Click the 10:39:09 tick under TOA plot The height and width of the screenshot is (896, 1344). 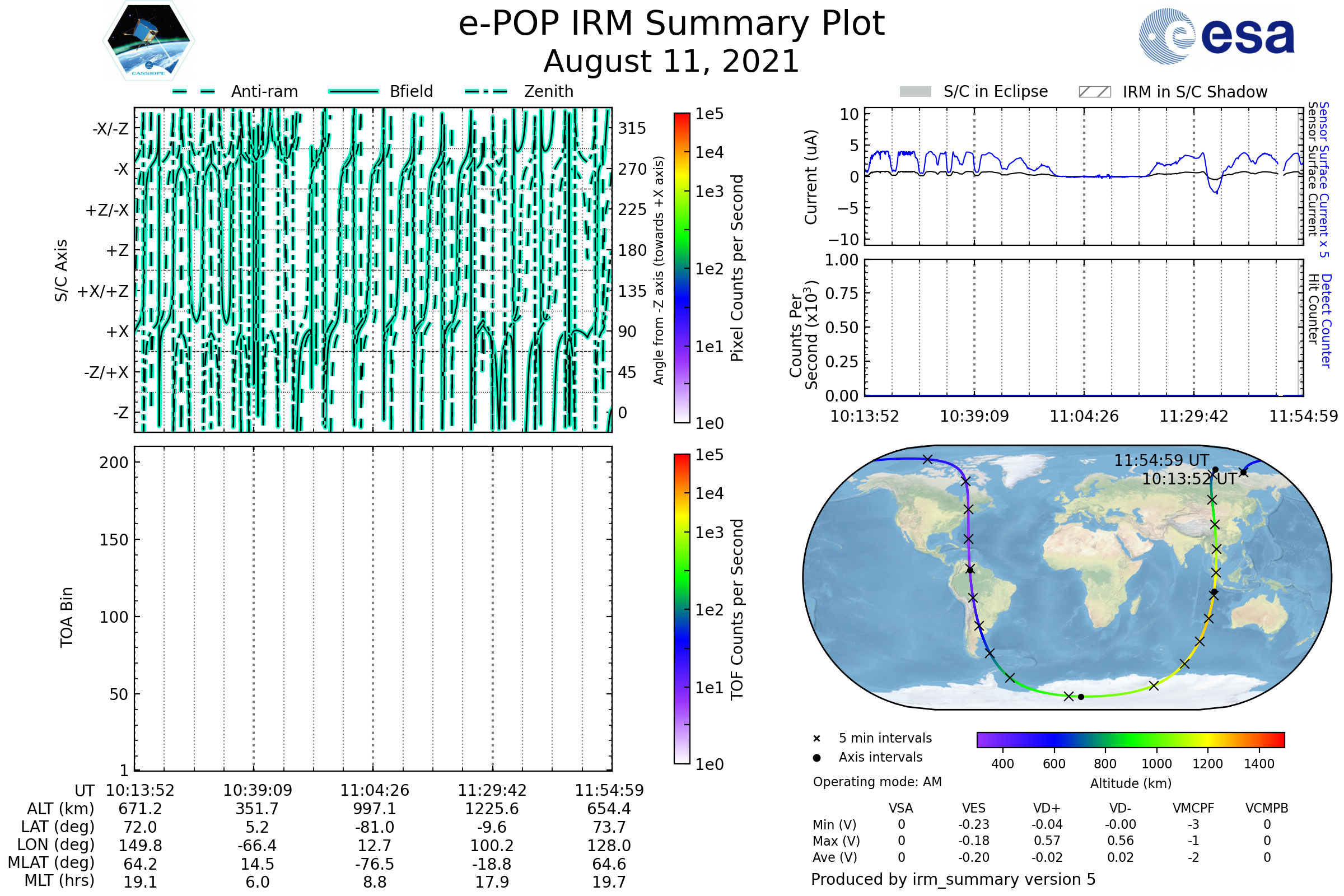257,790
